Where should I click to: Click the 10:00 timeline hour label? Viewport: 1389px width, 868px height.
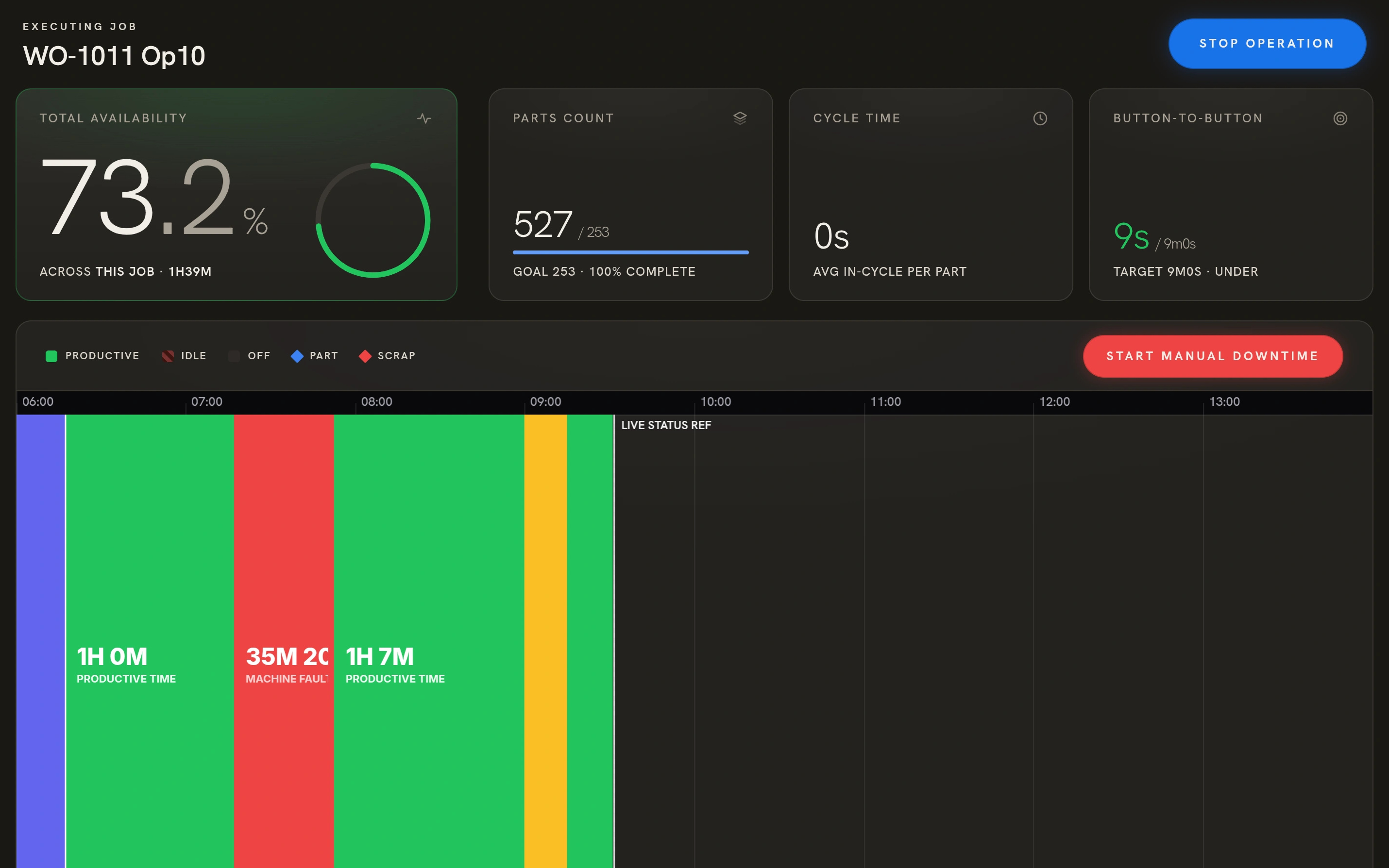pos(715,401)
